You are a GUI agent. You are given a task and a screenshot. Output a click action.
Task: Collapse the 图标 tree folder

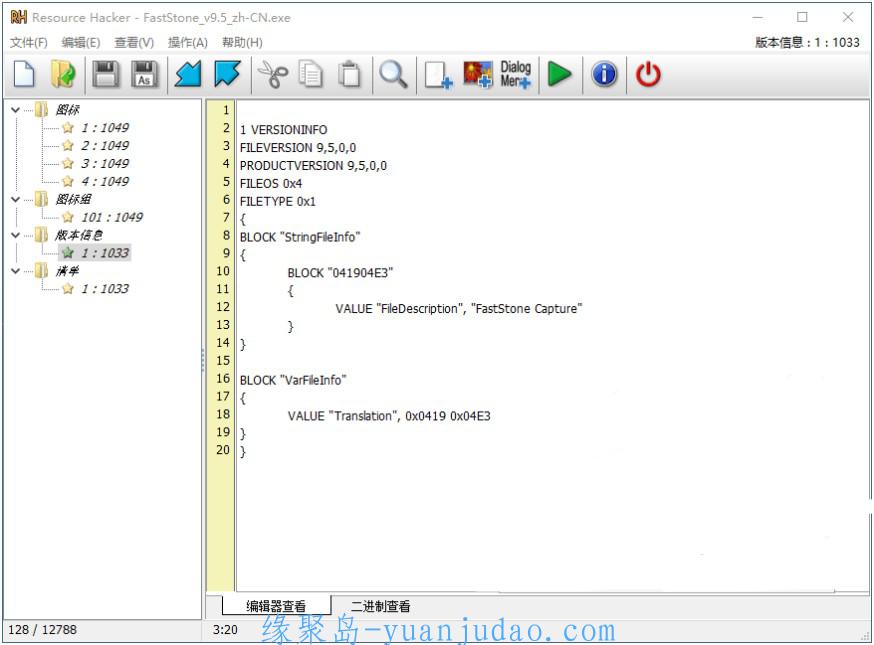(x=16, y=110)
